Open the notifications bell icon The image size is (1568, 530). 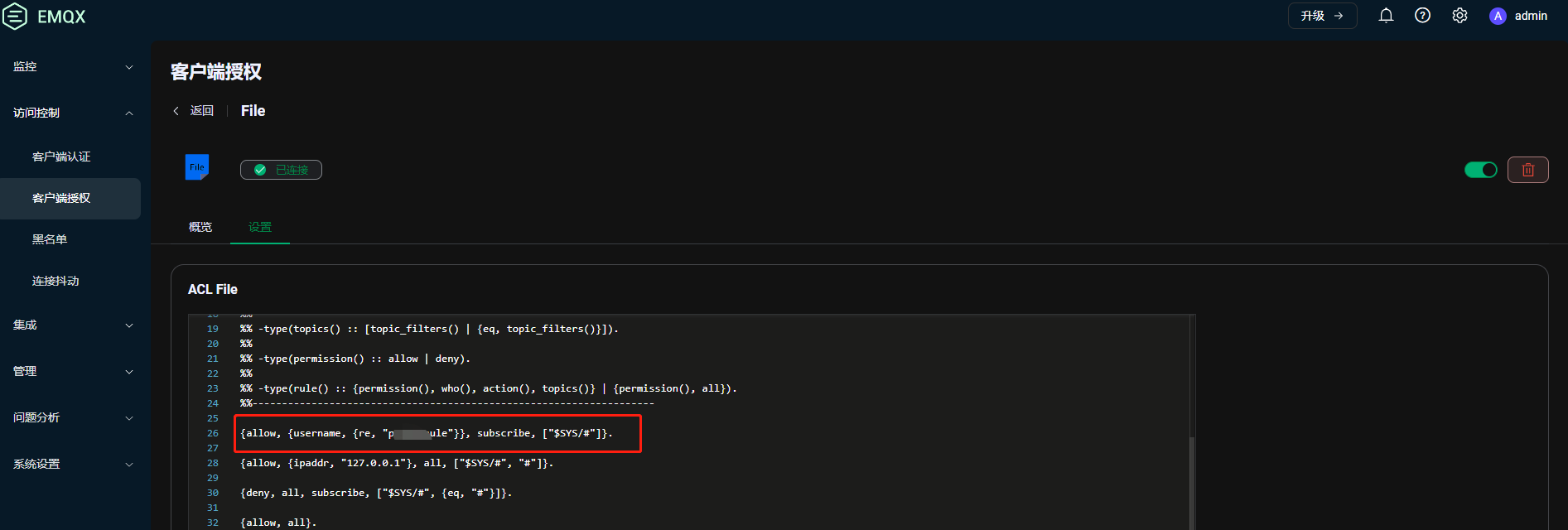pyautogui.click(x=1386, y=15)
